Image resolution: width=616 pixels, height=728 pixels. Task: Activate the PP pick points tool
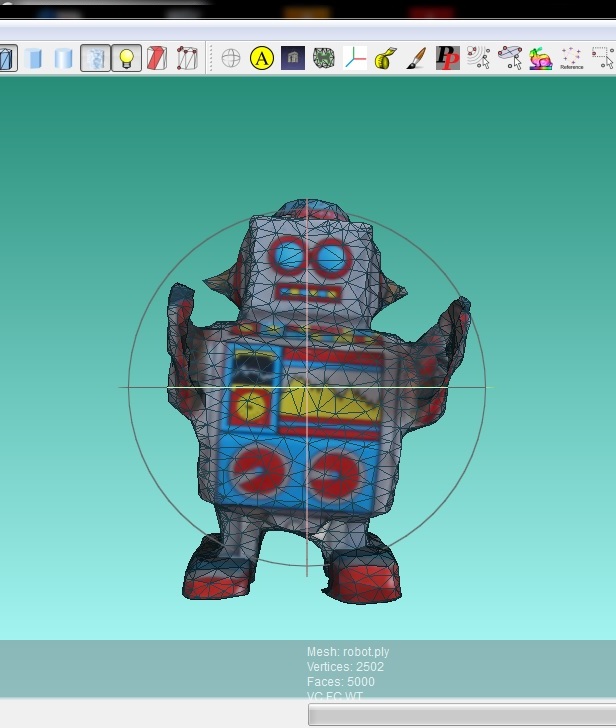tap(447, 58)
